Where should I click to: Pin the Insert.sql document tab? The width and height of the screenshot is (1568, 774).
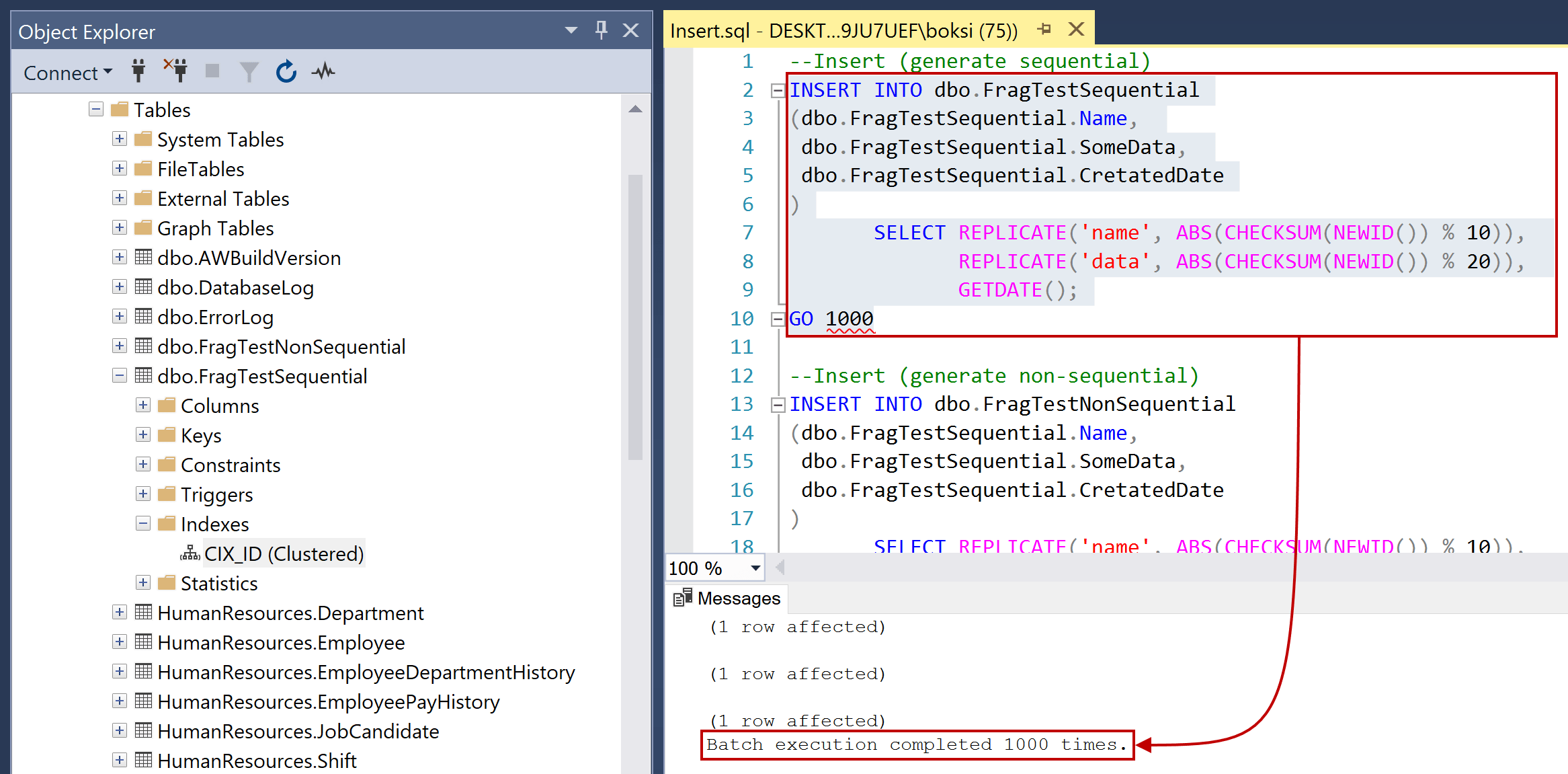[x=1044, y=29]
